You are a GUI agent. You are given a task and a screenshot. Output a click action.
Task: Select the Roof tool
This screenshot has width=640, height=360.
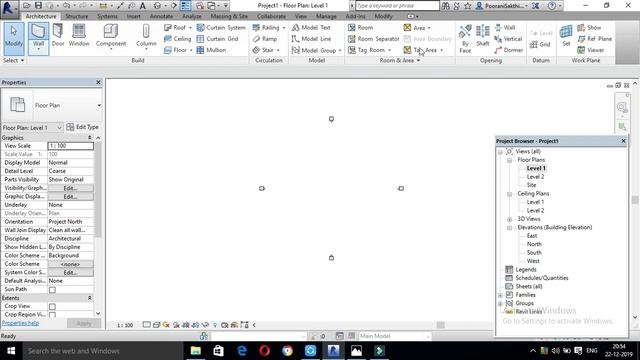click(178, 28)
